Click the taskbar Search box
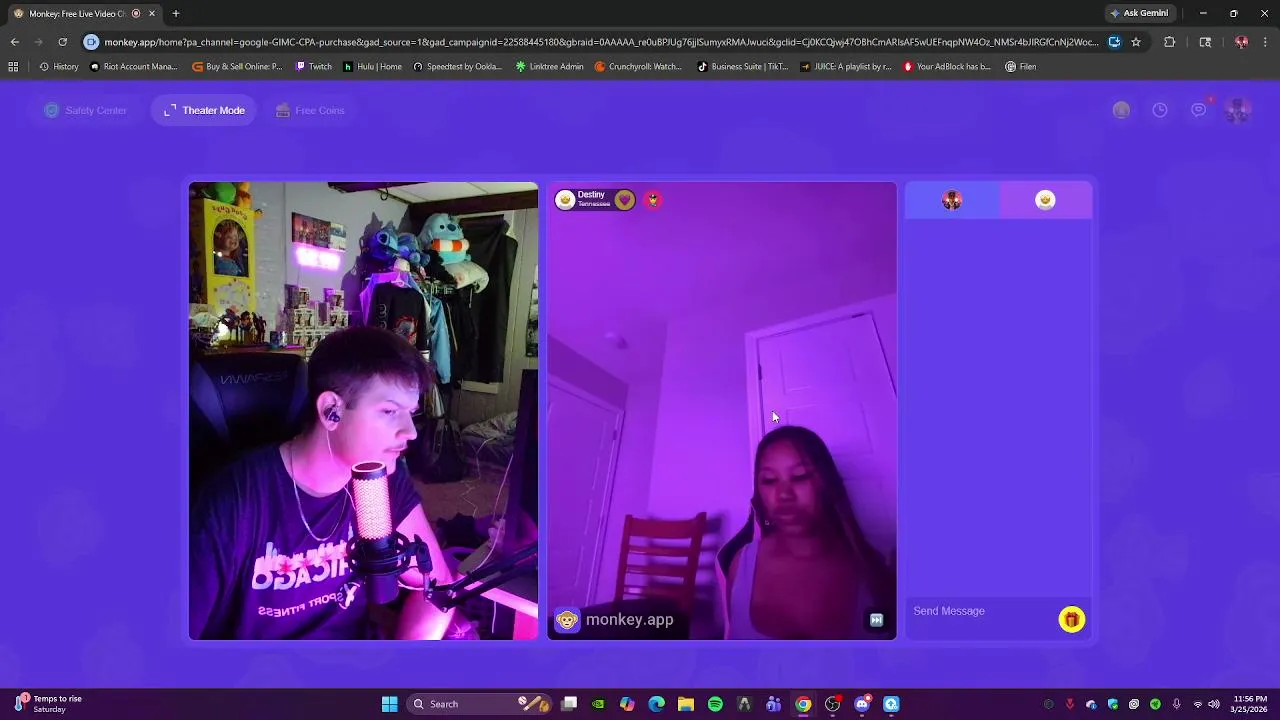 click(x=477, y=704)
